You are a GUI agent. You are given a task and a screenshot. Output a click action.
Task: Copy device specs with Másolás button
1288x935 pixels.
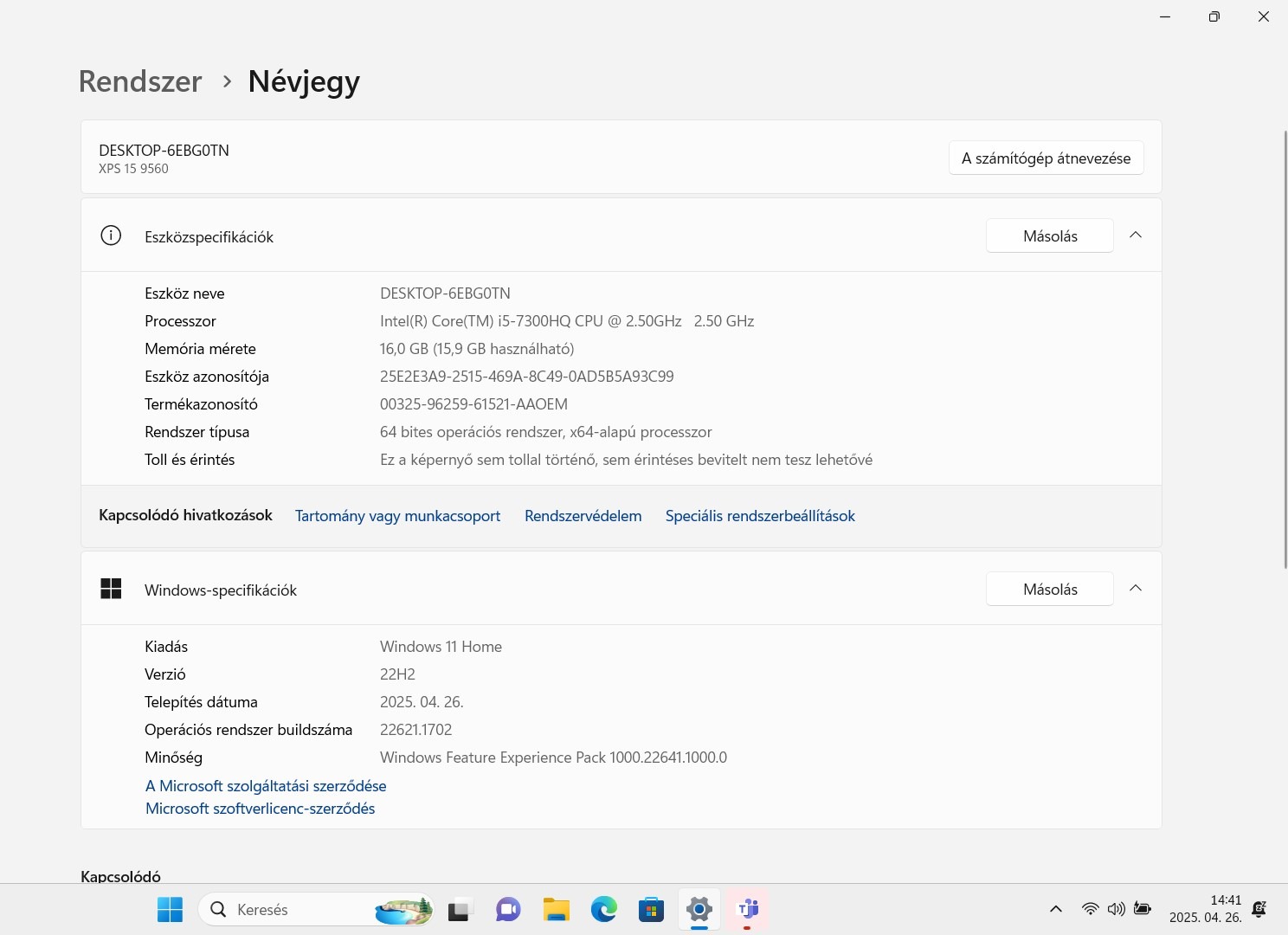tap(1050, 235)
